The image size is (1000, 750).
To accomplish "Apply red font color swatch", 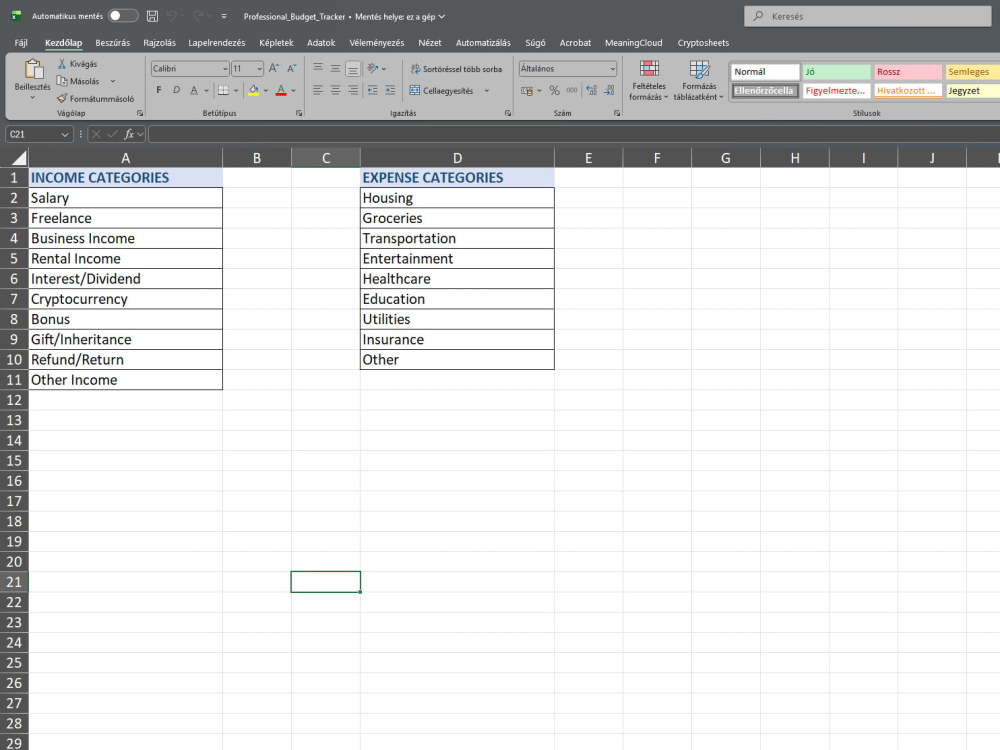I will [281, 91].
